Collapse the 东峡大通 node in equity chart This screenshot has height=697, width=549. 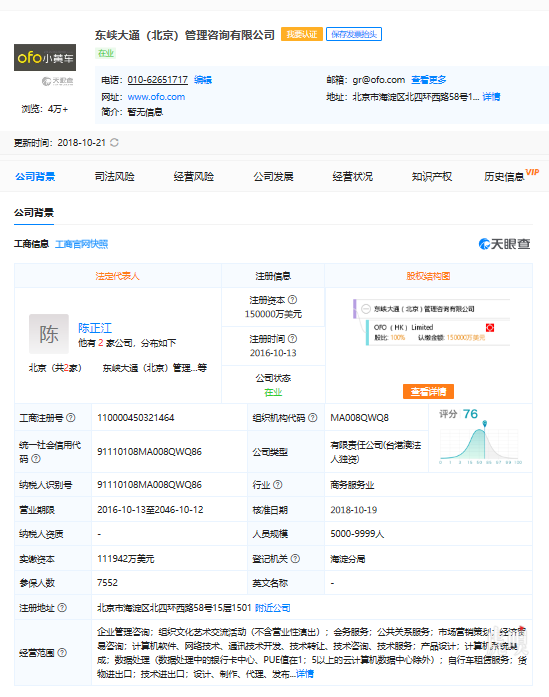(366, 308)
